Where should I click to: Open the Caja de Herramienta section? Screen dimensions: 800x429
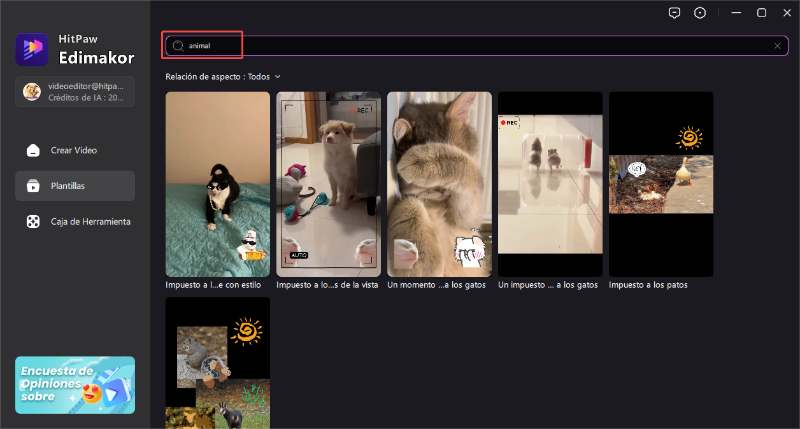(x=90, y=221)
